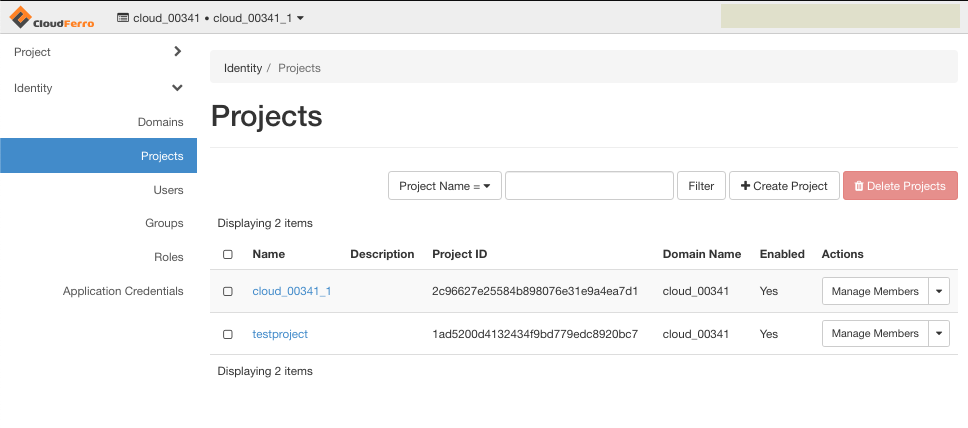
Task: Click the Delete Projects button
Action: 900,186
